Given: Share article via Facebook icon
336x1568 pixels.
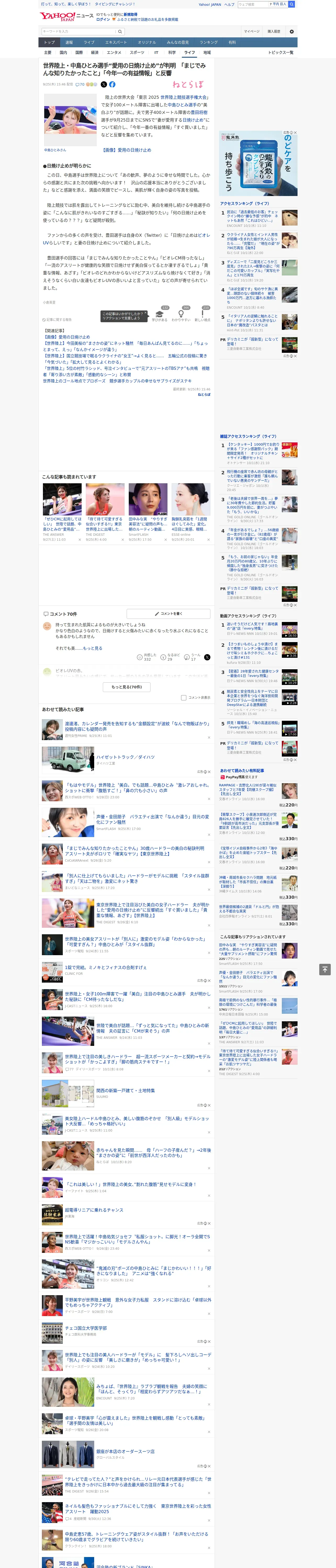Looking at the screenshot, I should [x=112, y=85].
